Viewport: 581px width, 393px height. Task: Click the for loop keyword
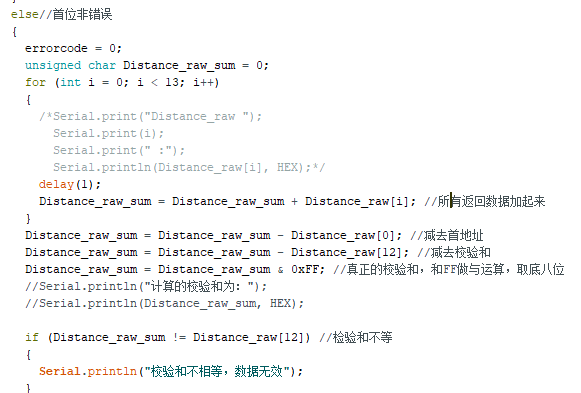coord(35,82)
